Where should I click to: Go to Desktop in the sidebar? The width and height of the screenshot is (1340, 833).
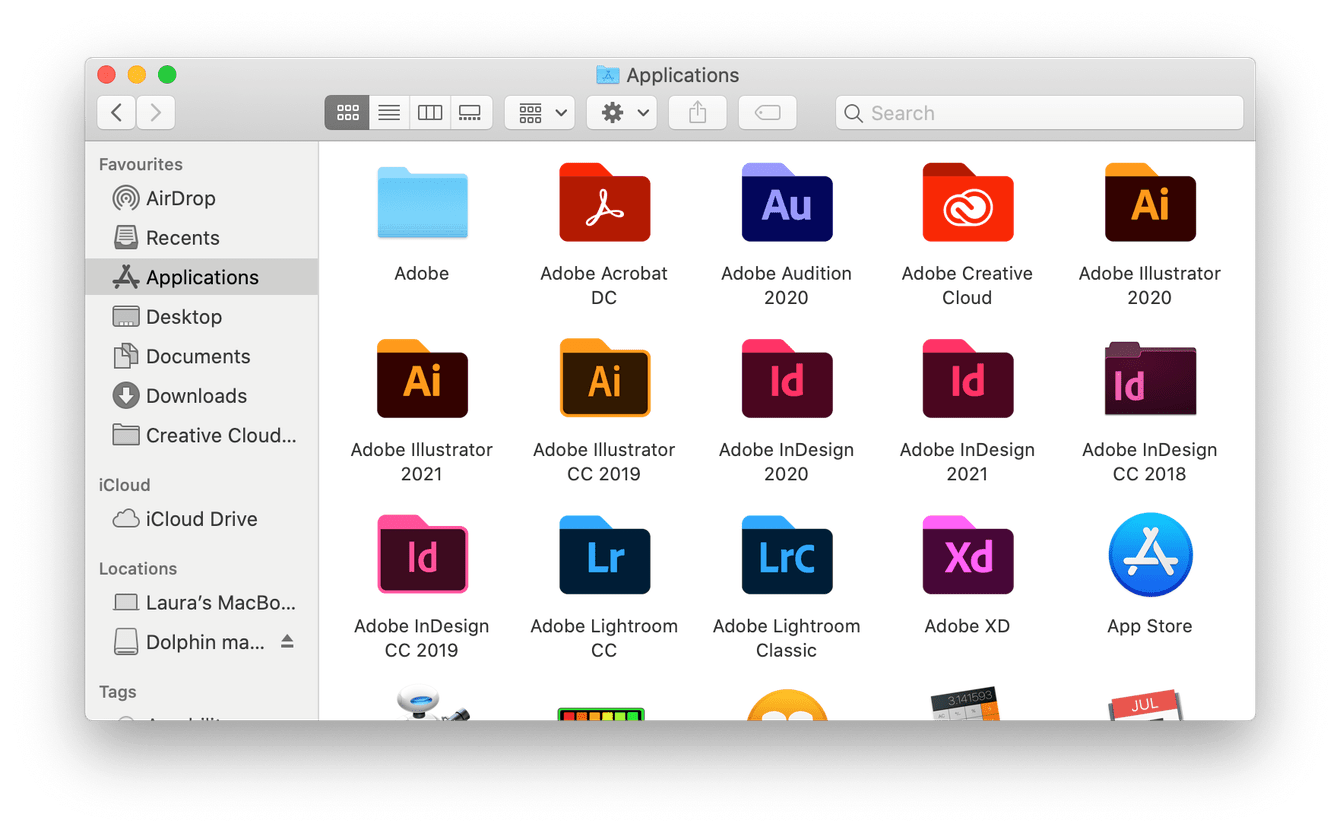201,317
